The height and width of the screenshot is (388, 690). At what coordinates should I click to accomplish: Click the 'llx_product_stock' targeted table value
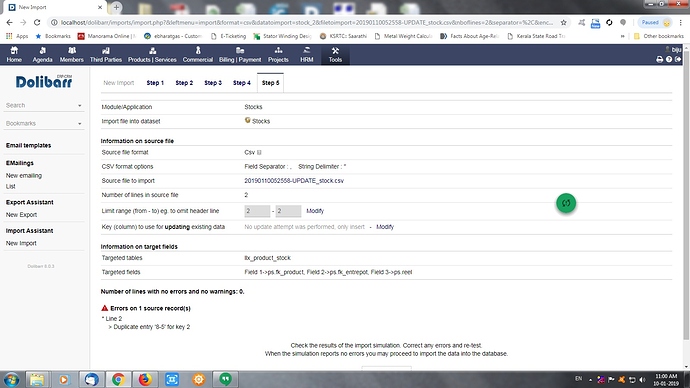coord(268,258)
